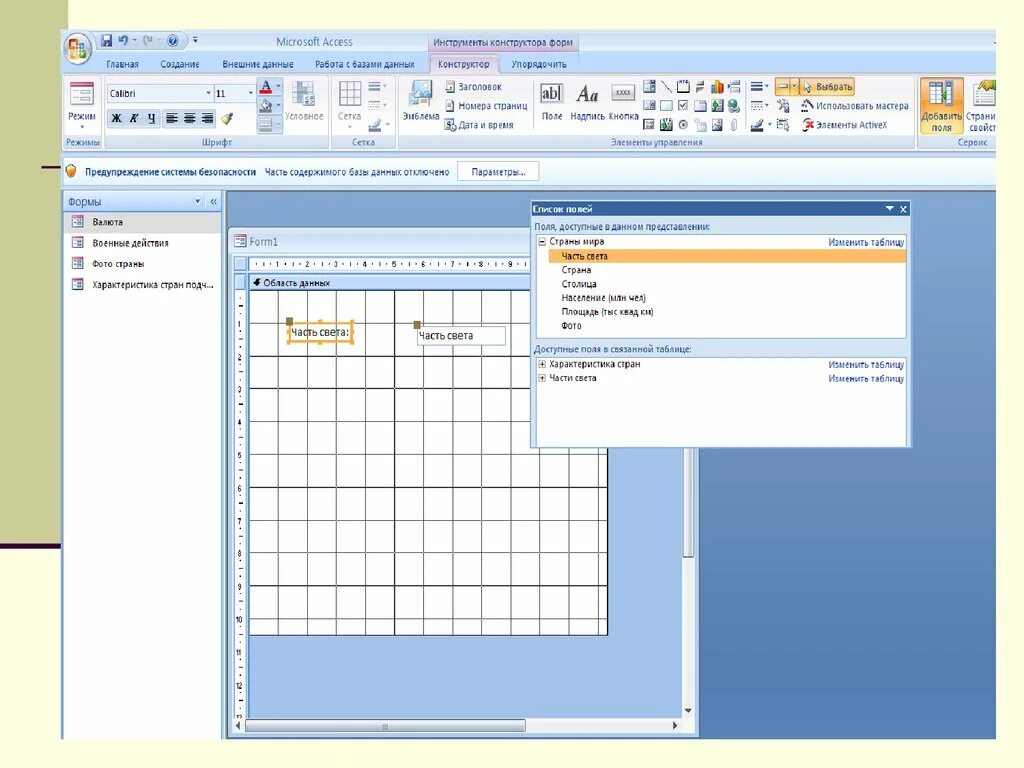This screenshot has width=1024, height=768.
Task: Expand Характеристика стран table
Action: click(542, 364)
